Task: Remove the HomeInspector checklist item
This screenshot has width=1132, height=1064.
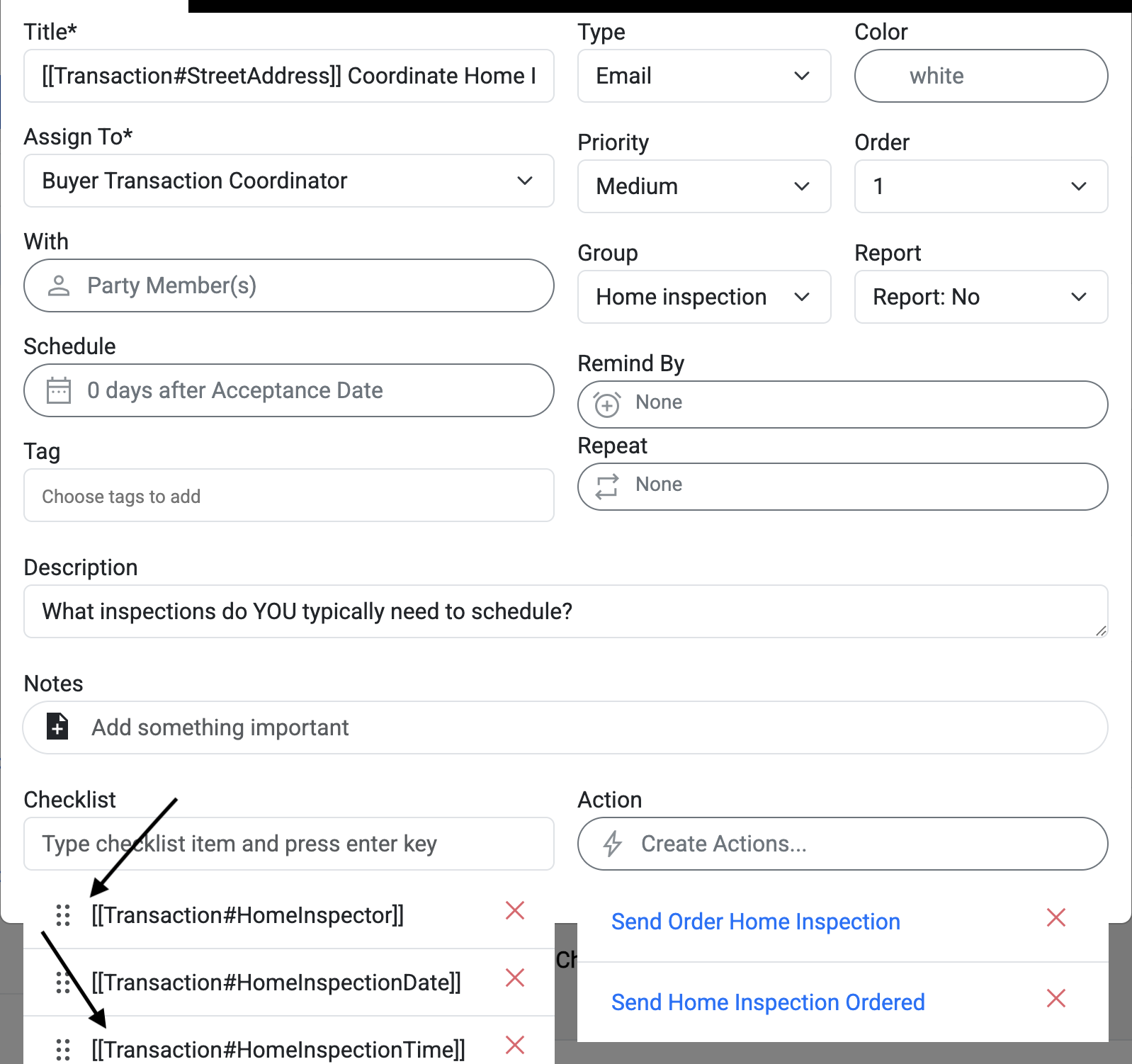Action: point(515,911)
